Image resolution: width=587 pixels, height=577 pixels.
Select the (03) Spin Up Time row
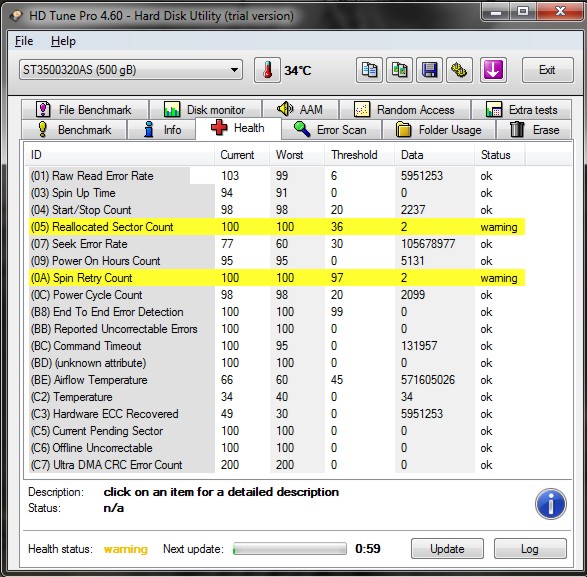point(277,193)
